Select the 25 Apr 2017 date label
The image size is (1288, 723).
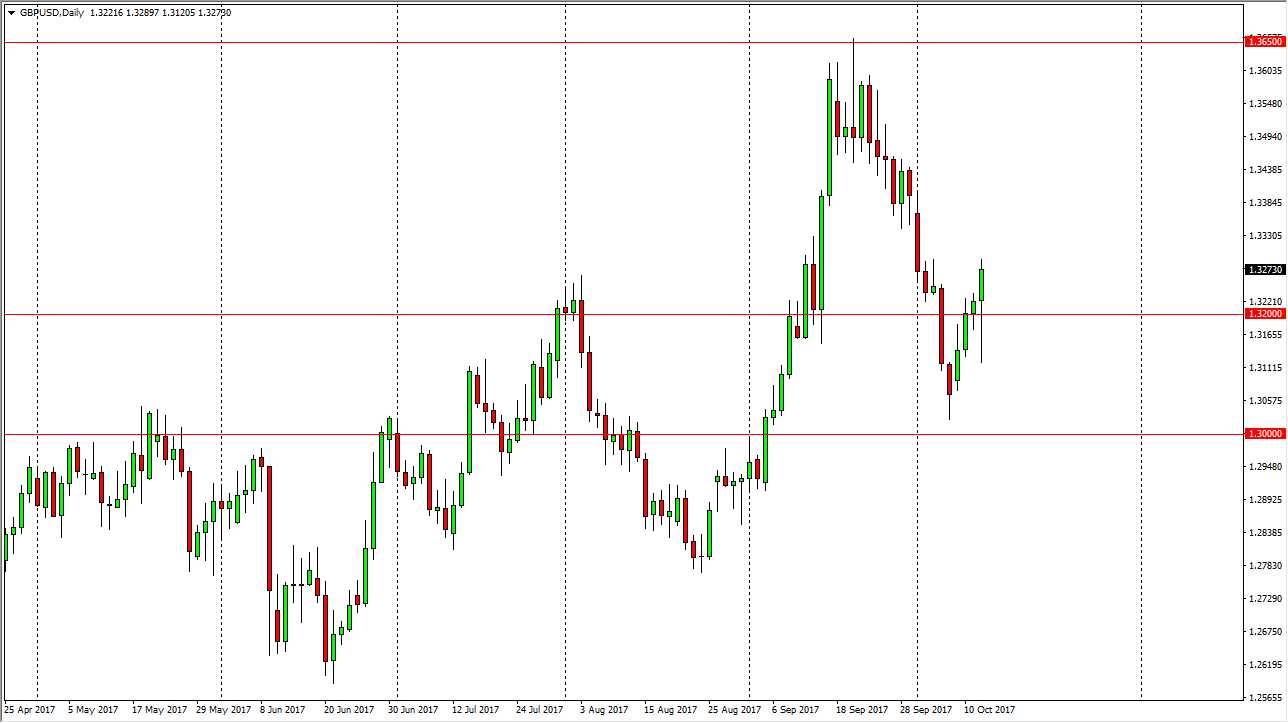click(28, 708)
